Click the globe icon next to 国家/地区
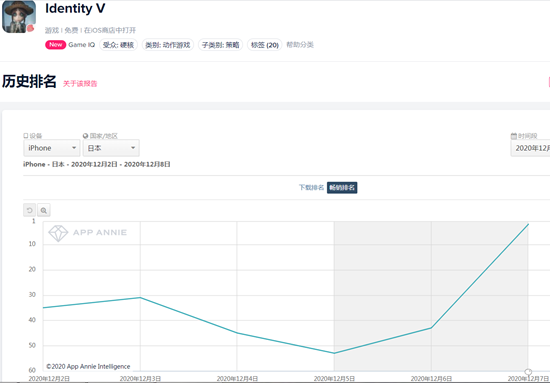550x383 pixels. [85, 136]
